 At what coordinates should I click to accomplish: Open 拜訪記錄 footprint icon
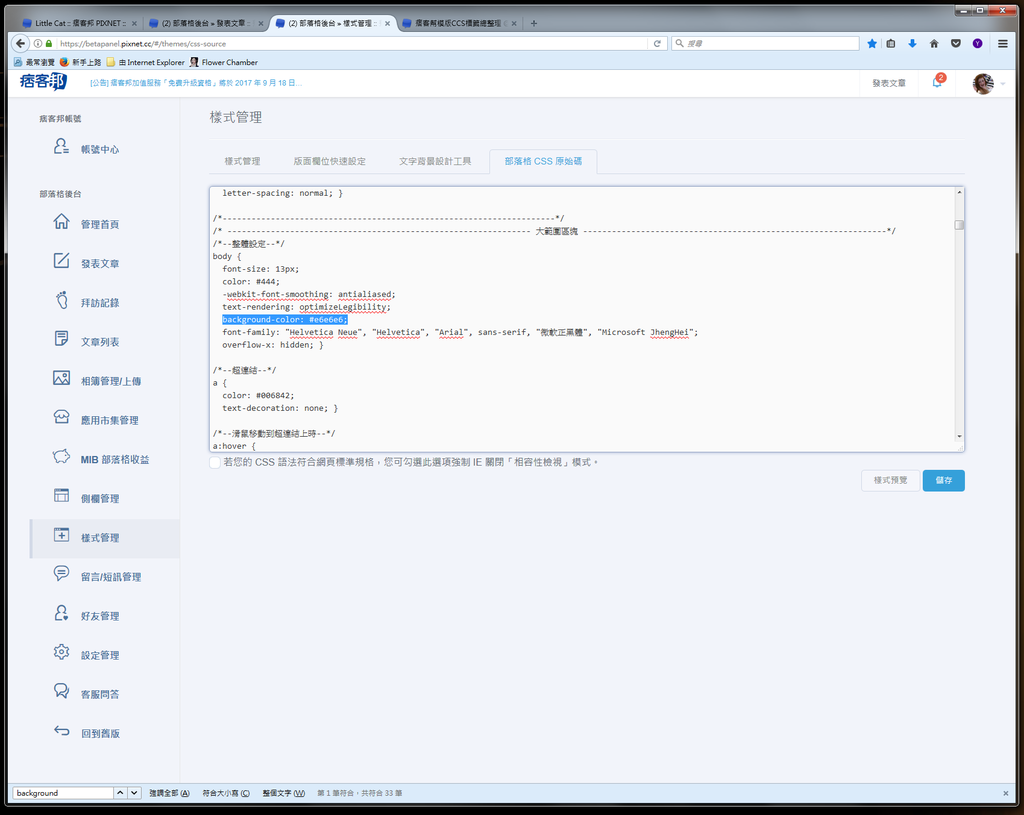pos(61,300)
